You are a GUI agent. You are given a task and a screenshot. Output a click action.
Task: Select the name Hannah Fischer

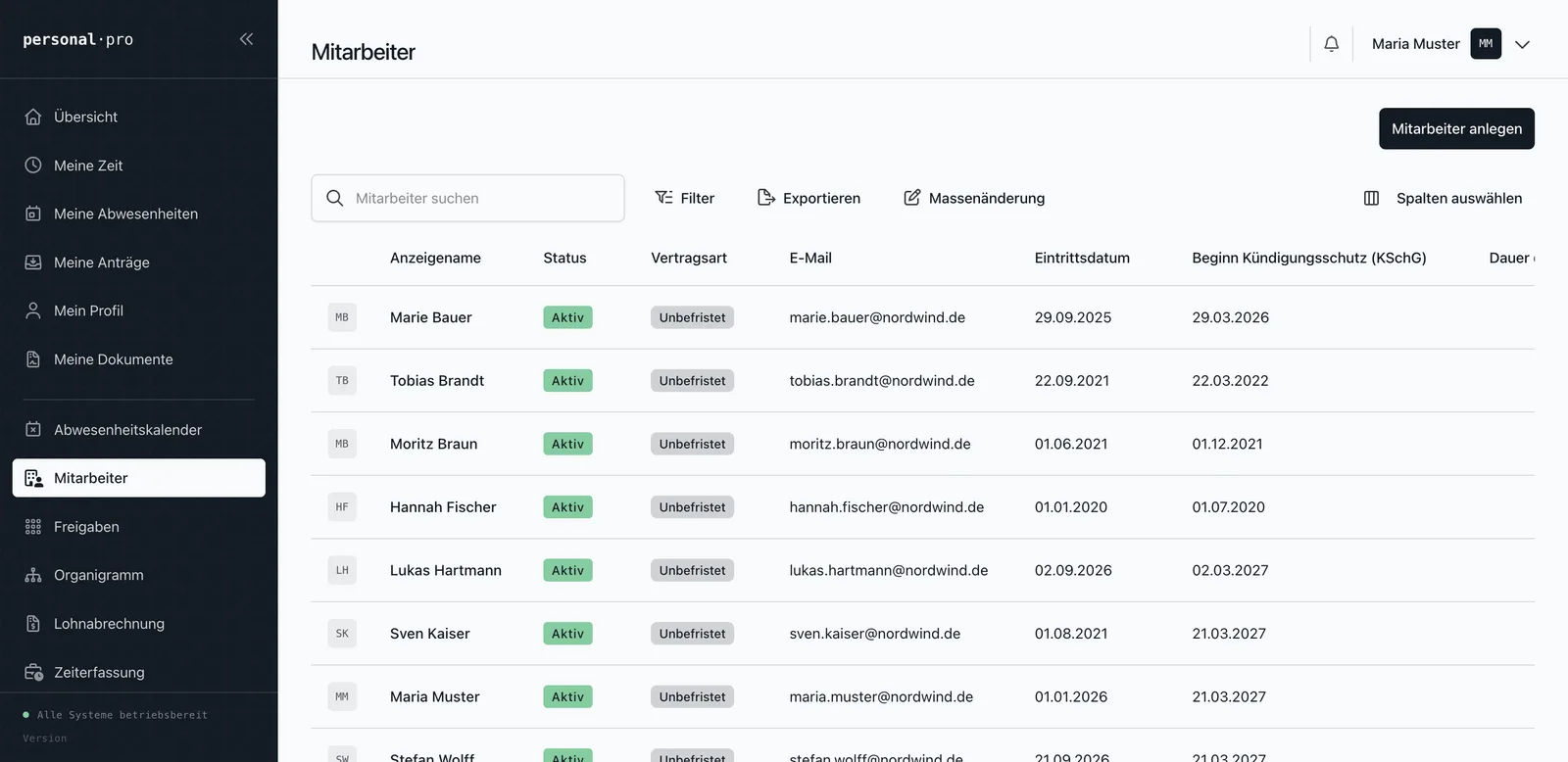[x=443, y=507]
